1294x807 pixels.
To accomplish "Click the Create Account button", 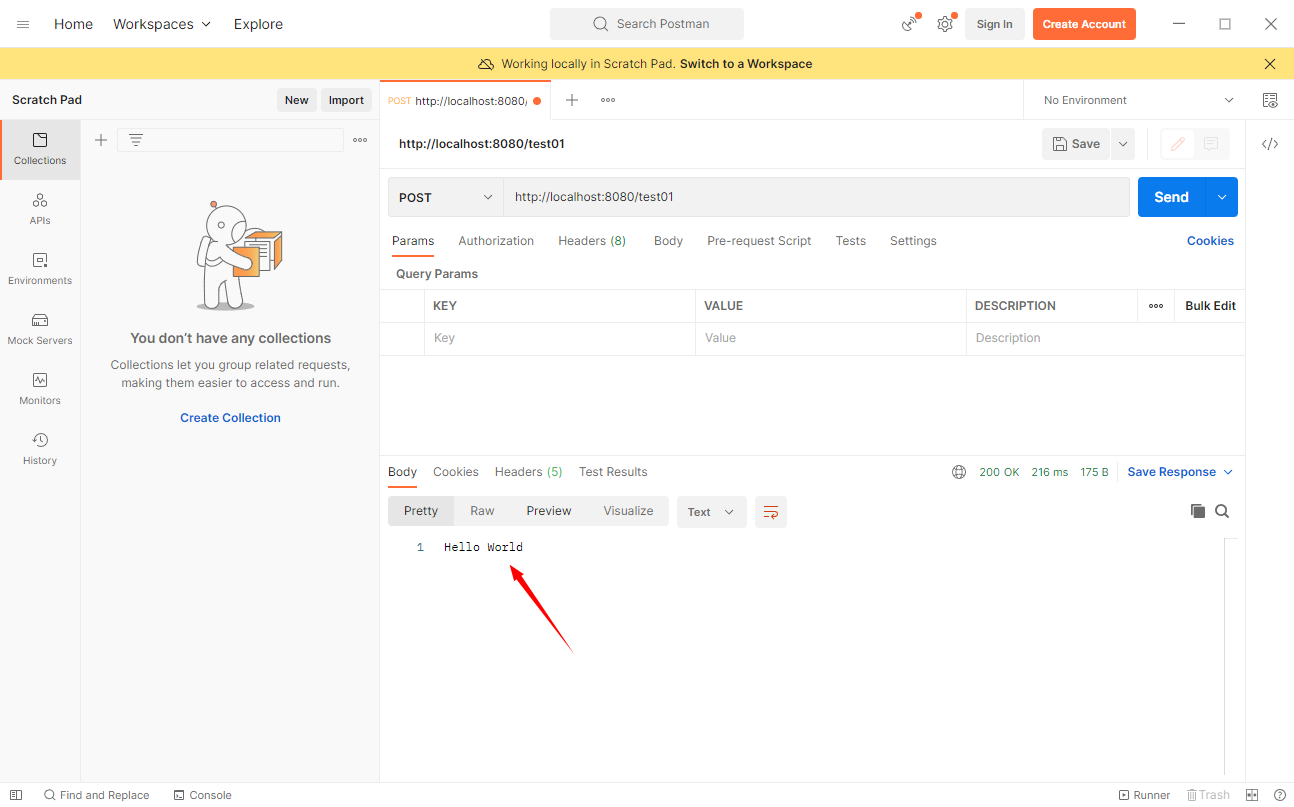I will coord(1084,24).
